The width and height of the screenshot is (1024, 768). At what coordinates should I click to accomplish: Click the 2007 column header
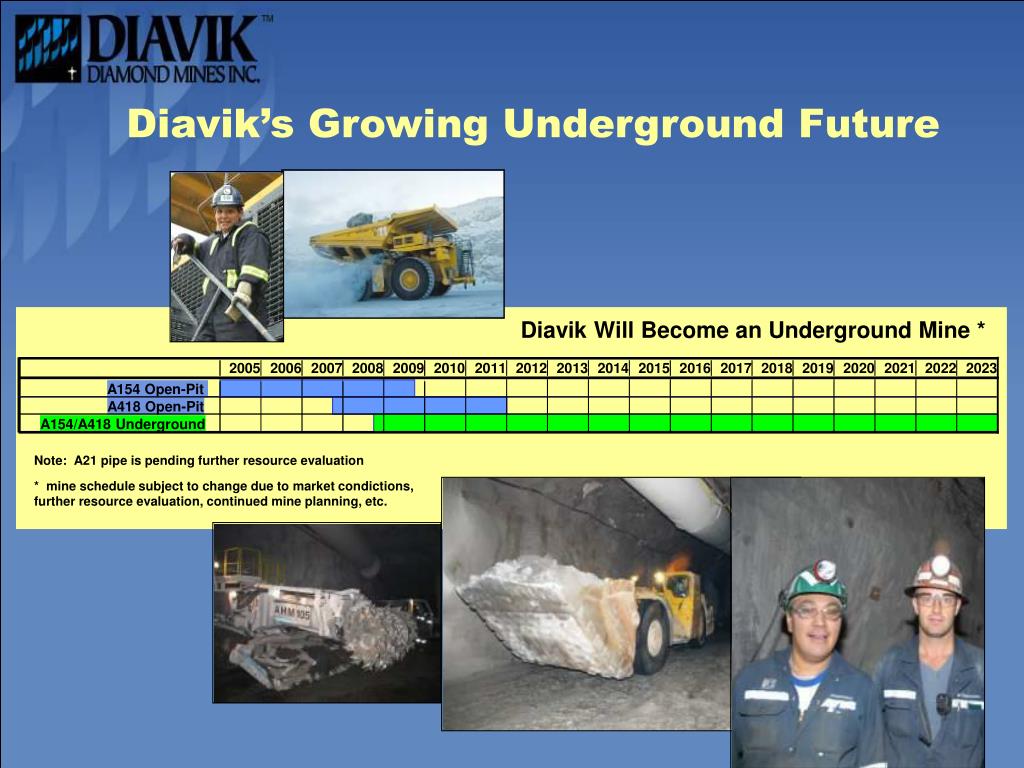click(327, 368)
